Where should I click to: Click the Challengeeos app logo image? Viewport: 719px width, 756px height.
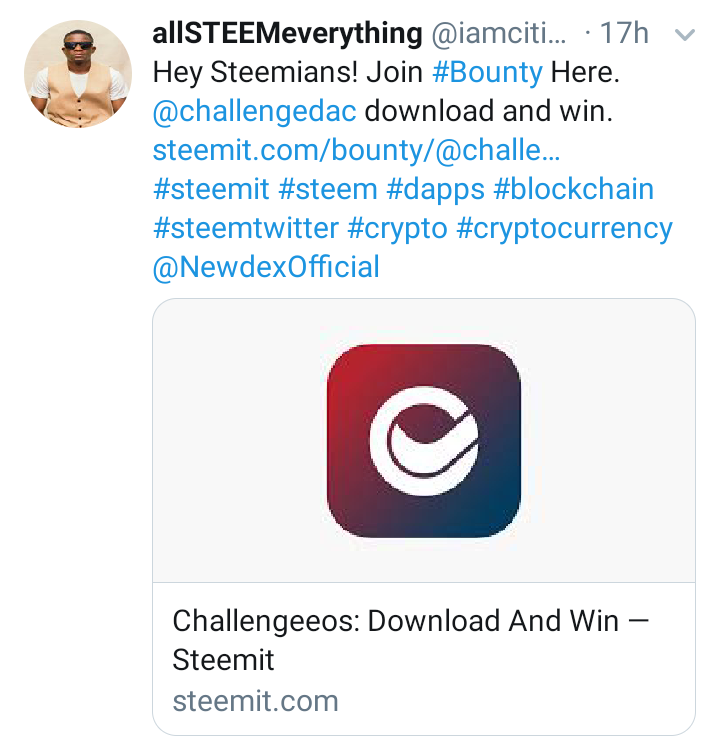coord(424,441)
